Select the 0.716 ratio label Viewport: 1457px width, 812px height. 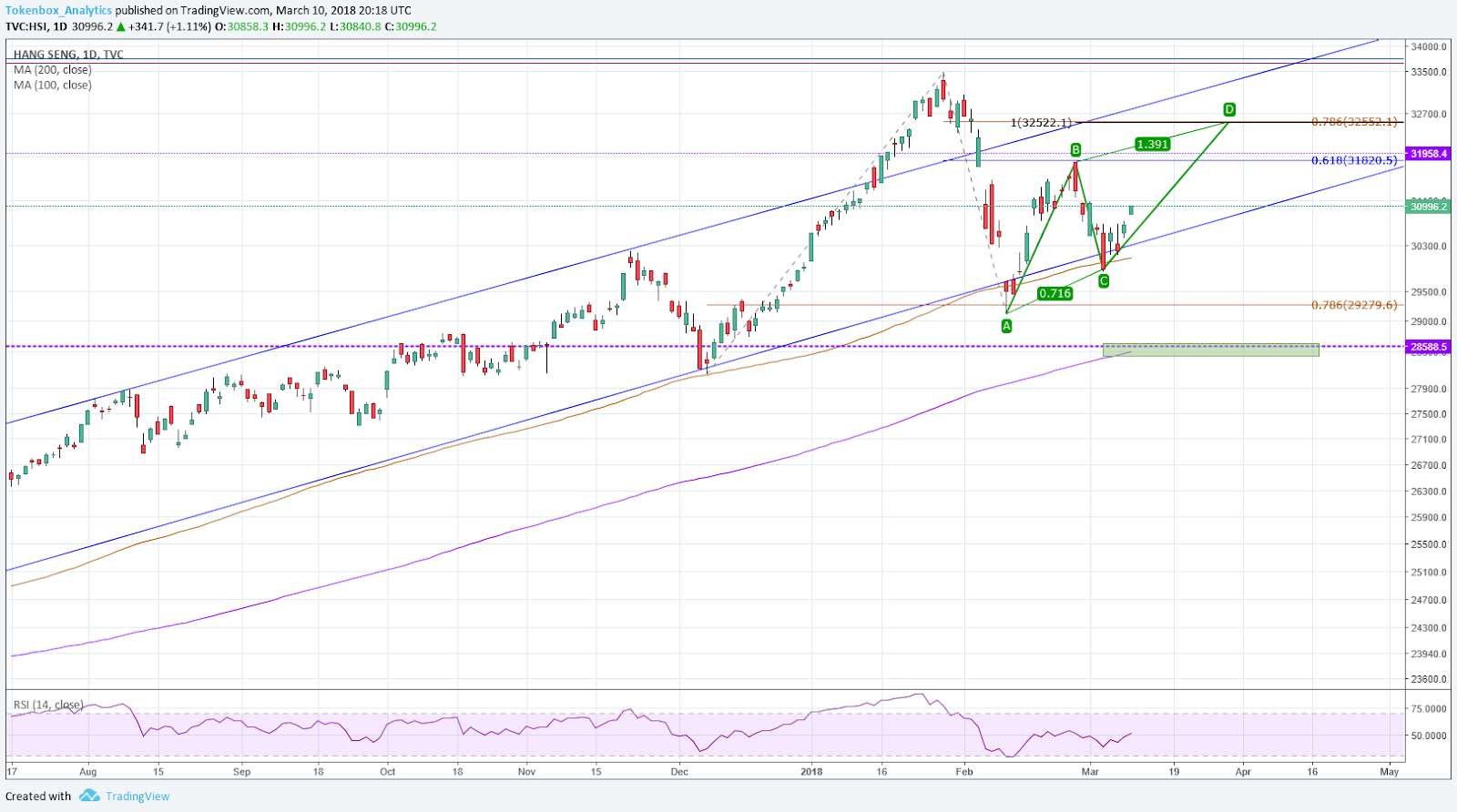(x=1055, y=293)
